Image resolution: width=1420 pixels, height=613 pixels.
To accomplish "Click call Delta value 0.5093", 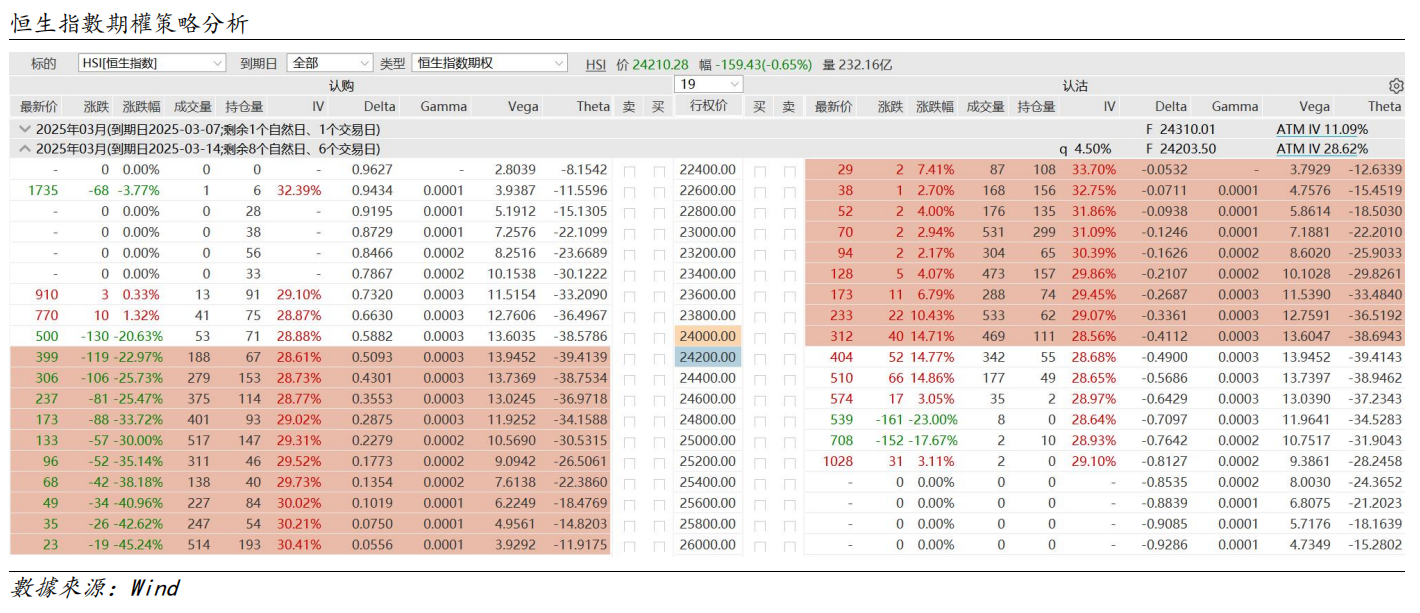I will point(372,358).
